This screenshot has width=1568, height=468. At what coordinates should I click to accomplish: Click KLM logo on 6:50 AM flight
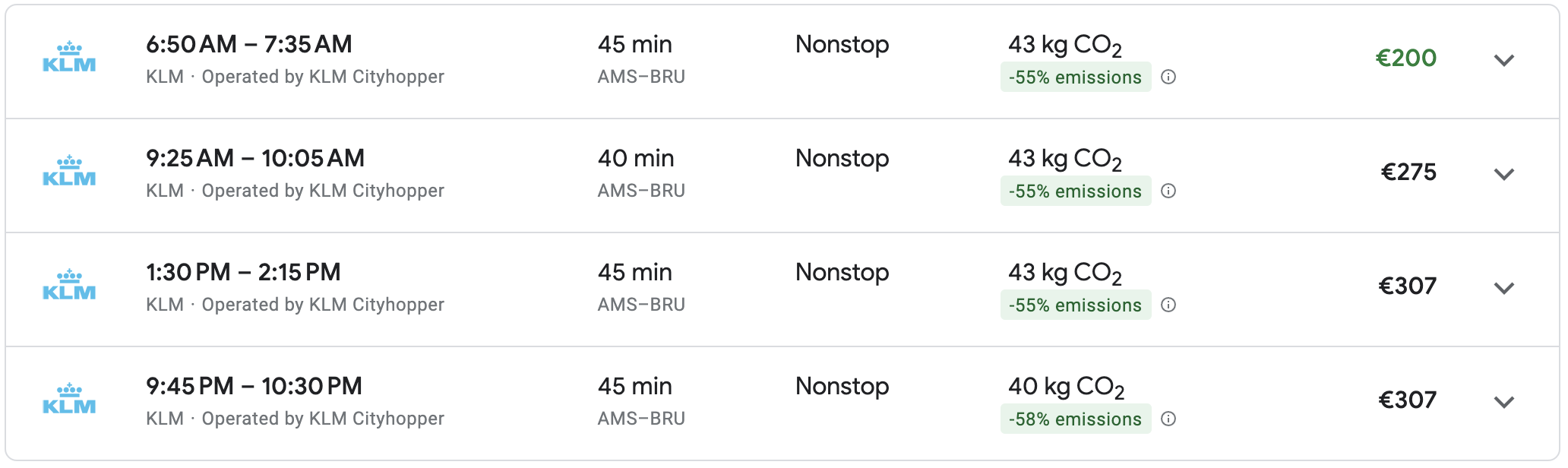pyautogui.click(x=69, y=58)
